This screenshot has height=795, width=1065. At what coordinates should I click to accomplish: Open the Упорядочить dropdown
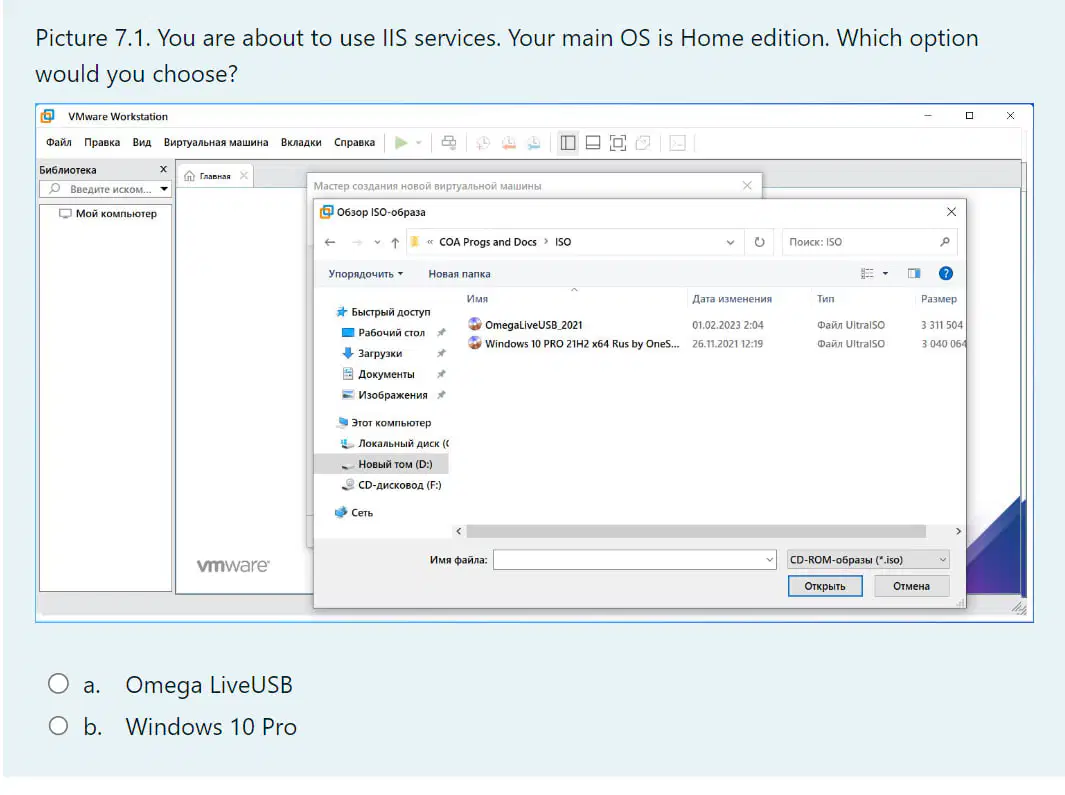(x=365, y=274)
